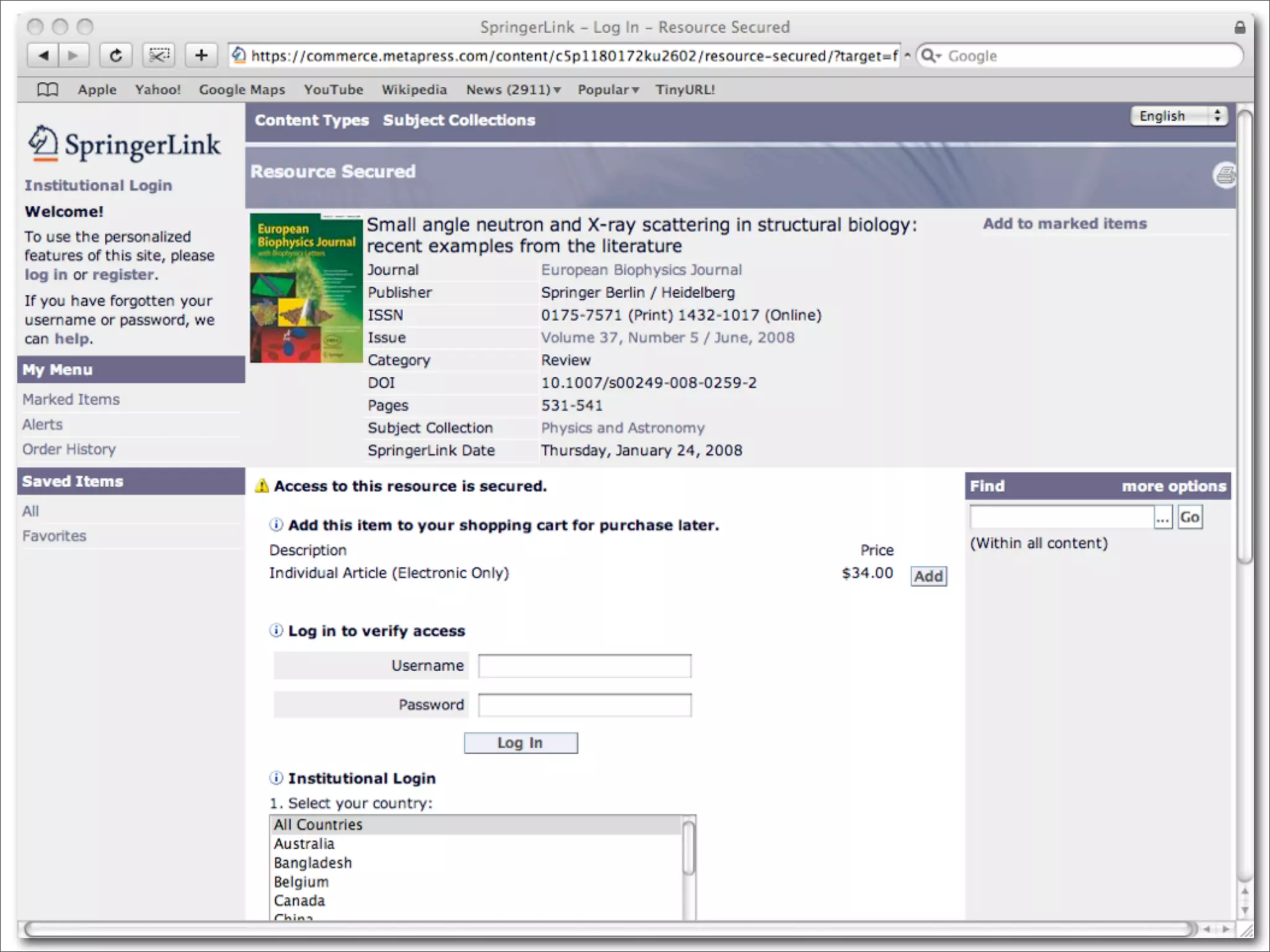Click the more options link in Find

coord(1174,487)
